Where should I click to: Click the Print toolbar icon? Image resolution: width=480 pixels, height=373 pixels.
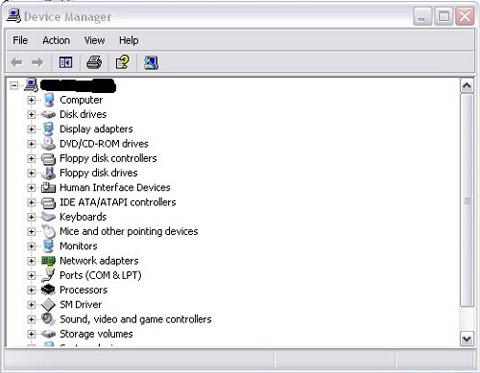point(94,62)
